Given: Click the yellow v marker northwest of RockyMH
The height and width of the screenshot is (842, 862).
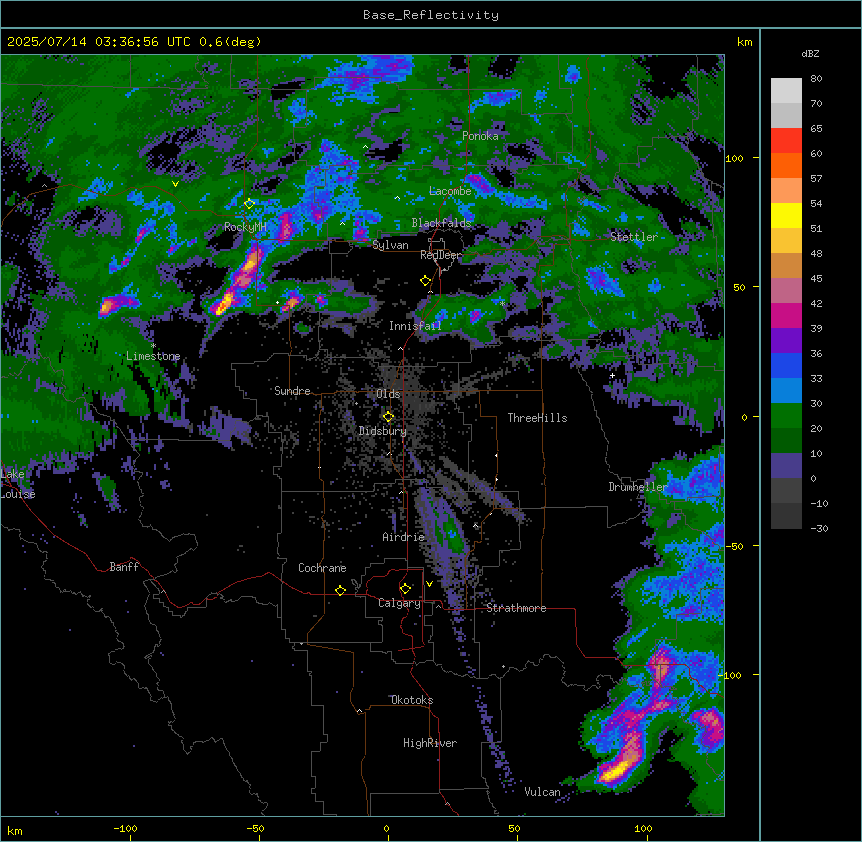Looking at the screenshot, I should [175, 184].
